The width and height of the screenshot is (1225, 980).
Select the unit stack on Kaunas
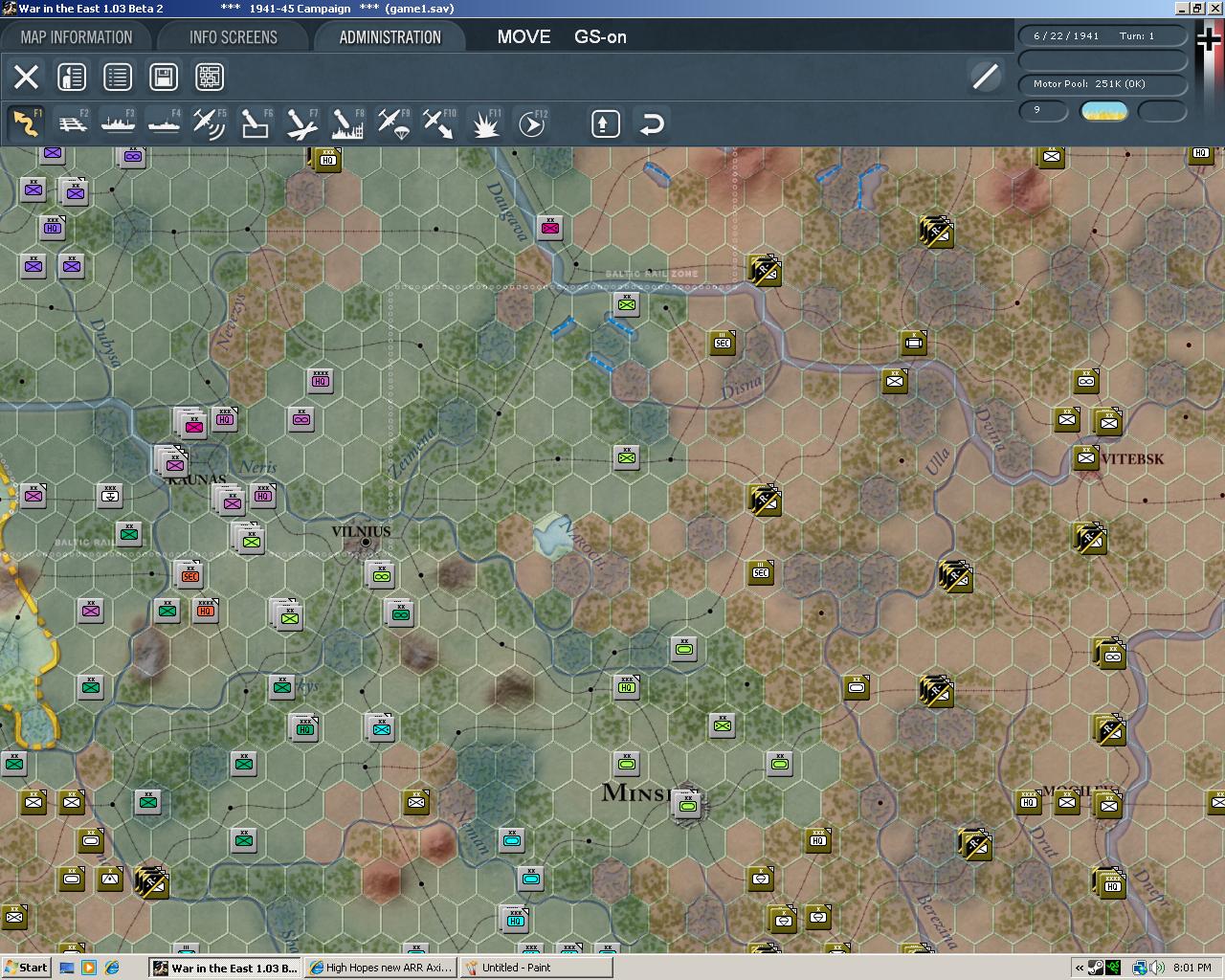pos(172,462)
